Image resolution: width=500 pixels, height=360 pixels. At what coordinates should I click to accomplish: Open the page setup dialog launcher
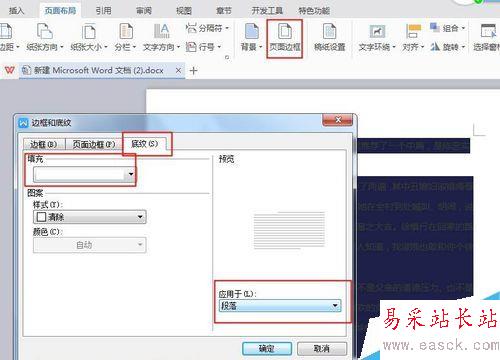(x=227, y=57)
